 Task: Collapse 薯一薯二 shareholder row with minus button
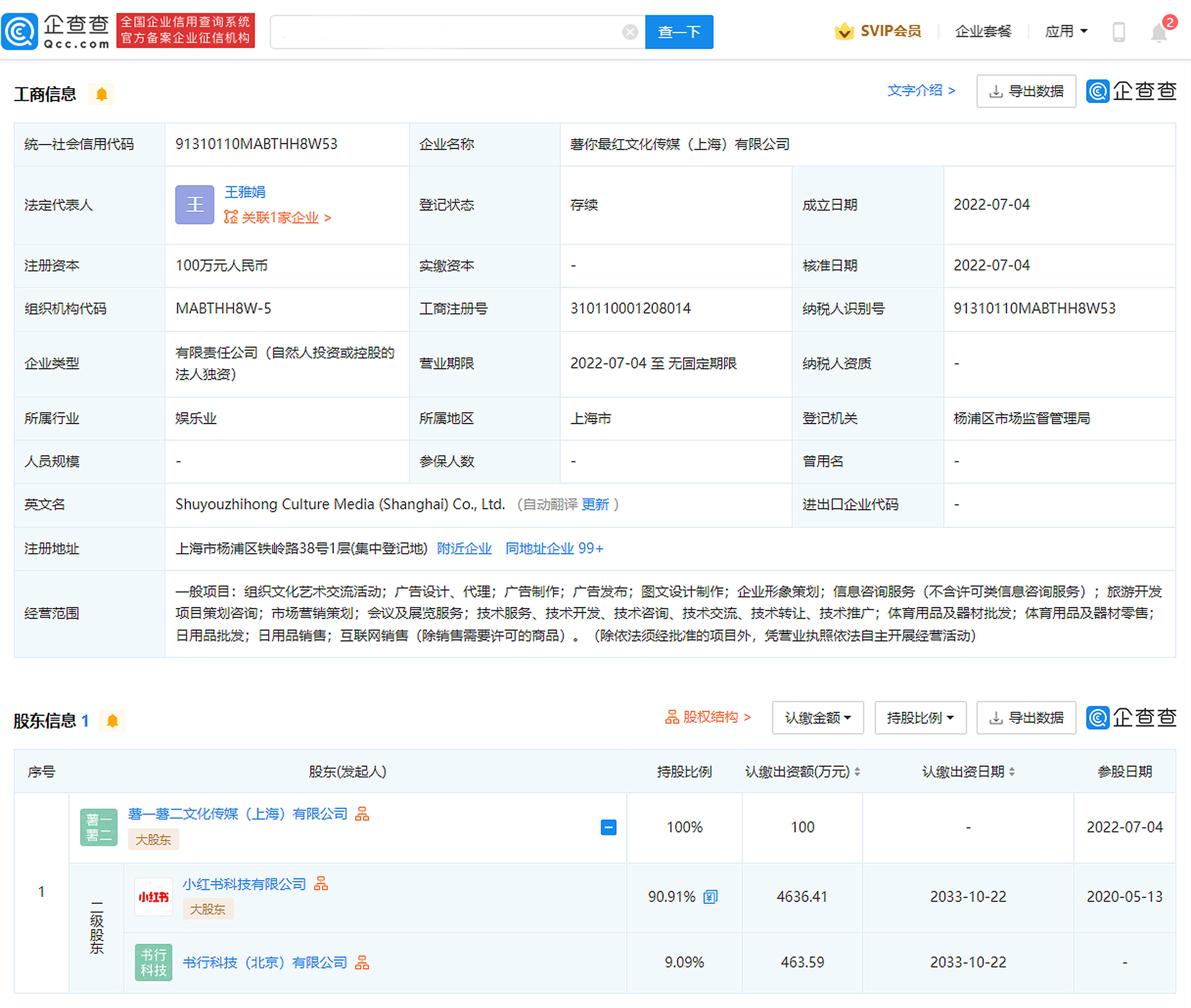pos(609,827)
